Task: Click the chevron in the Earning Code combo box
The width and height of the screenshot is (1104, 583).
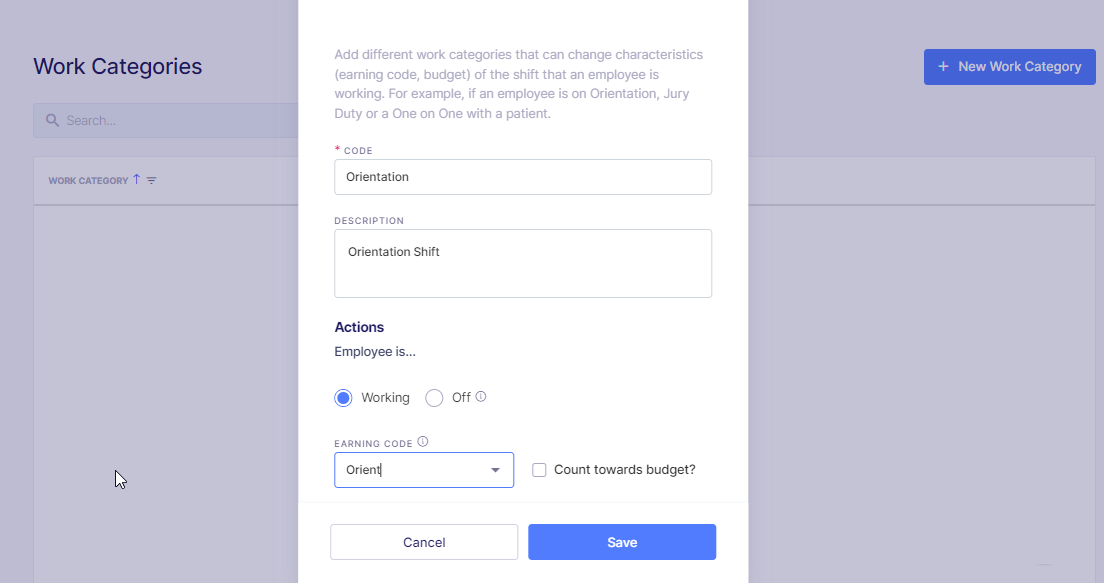Action: [495, 470]
